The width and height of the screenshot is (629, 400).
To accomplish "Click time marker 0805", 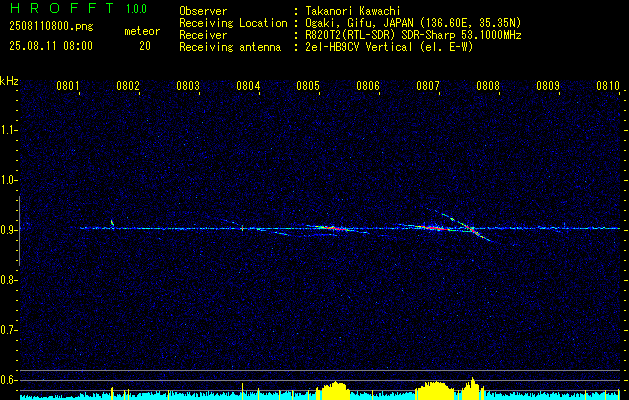I will (x=308, y=86).
